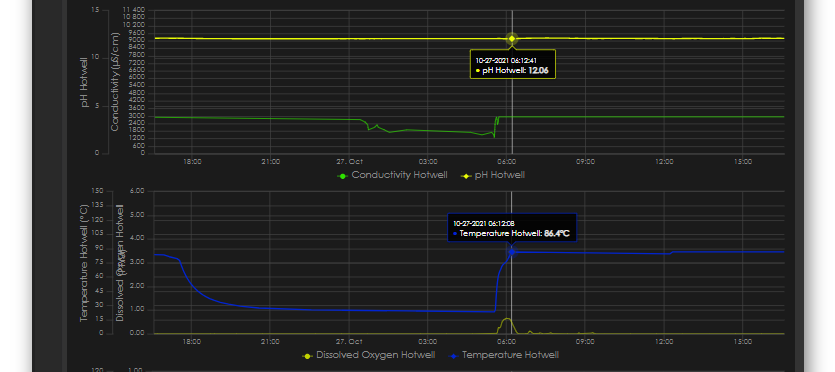Image resolution: width=835 pixels, height=372 pixels.
Task: Click green Conductivity Hotwell legend marker
Action: click(x=343, y=176)
